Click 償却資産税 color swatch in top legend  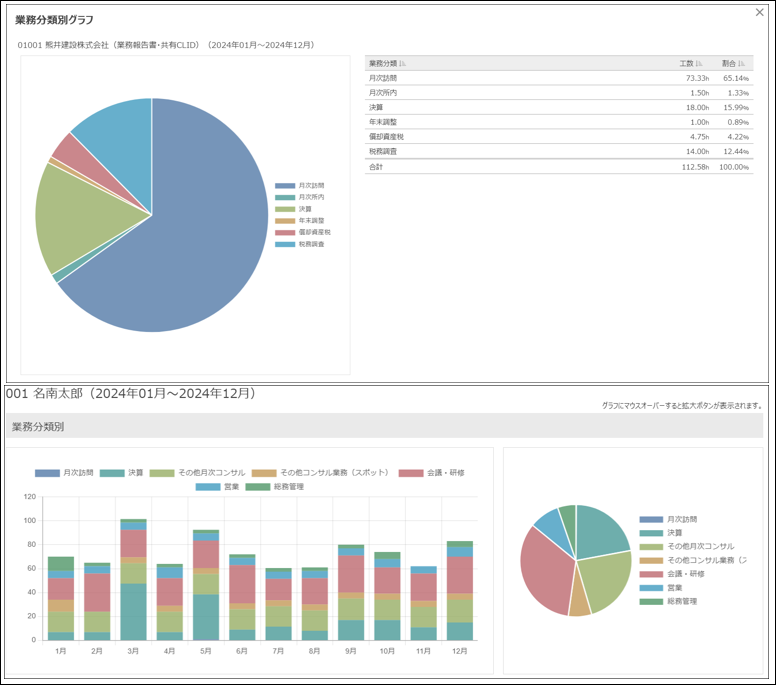[x=285, y=232]
